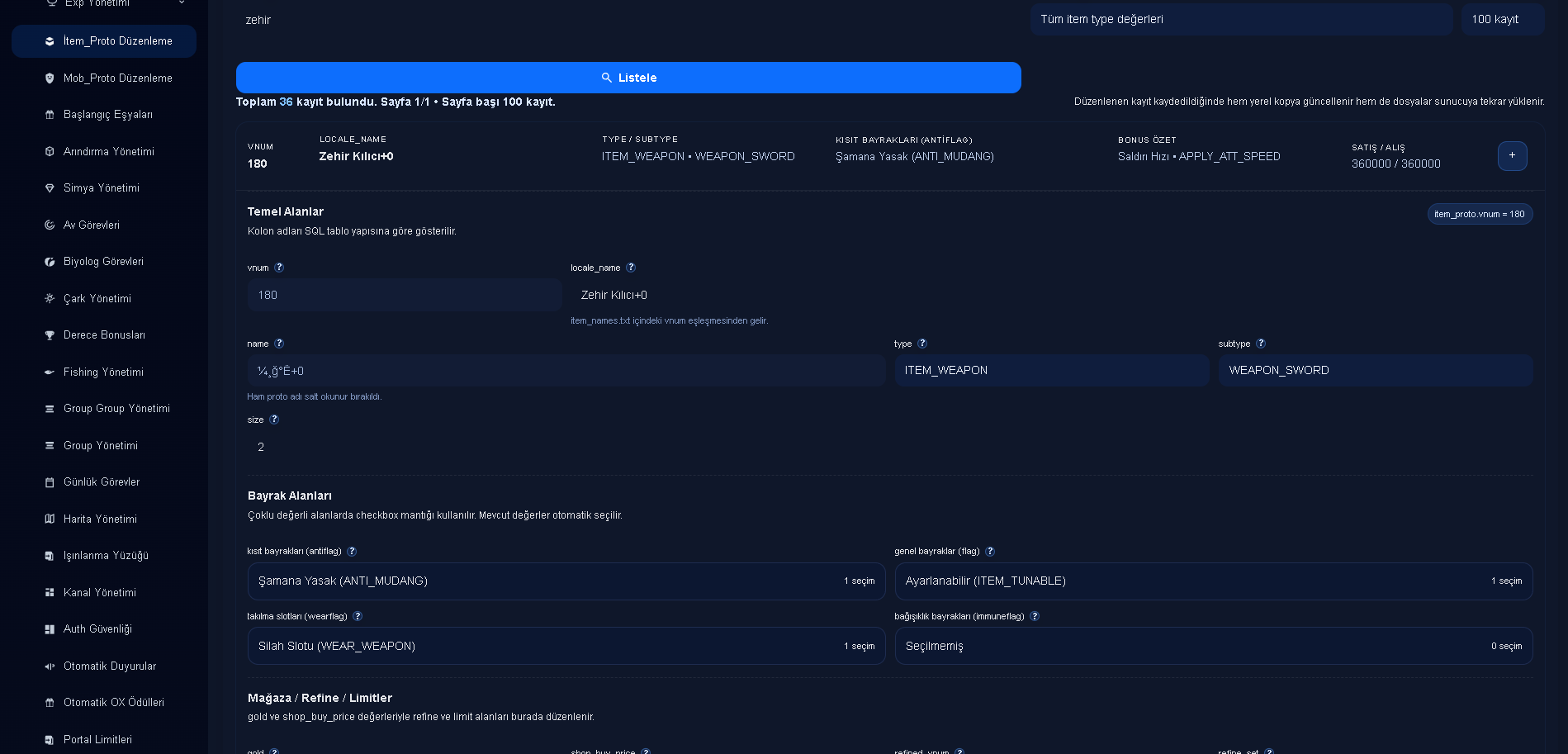Viewport: 1568px width, 754px height.
Task: Click the Harita Yönetimi map icon
Action: pos(50,519)
